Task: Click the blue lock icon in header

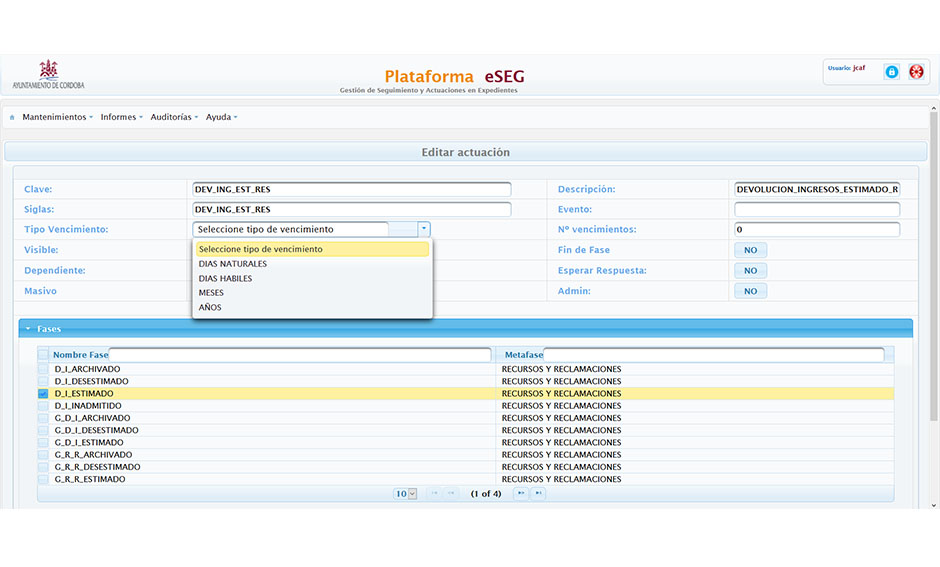Action: [891, 72]
